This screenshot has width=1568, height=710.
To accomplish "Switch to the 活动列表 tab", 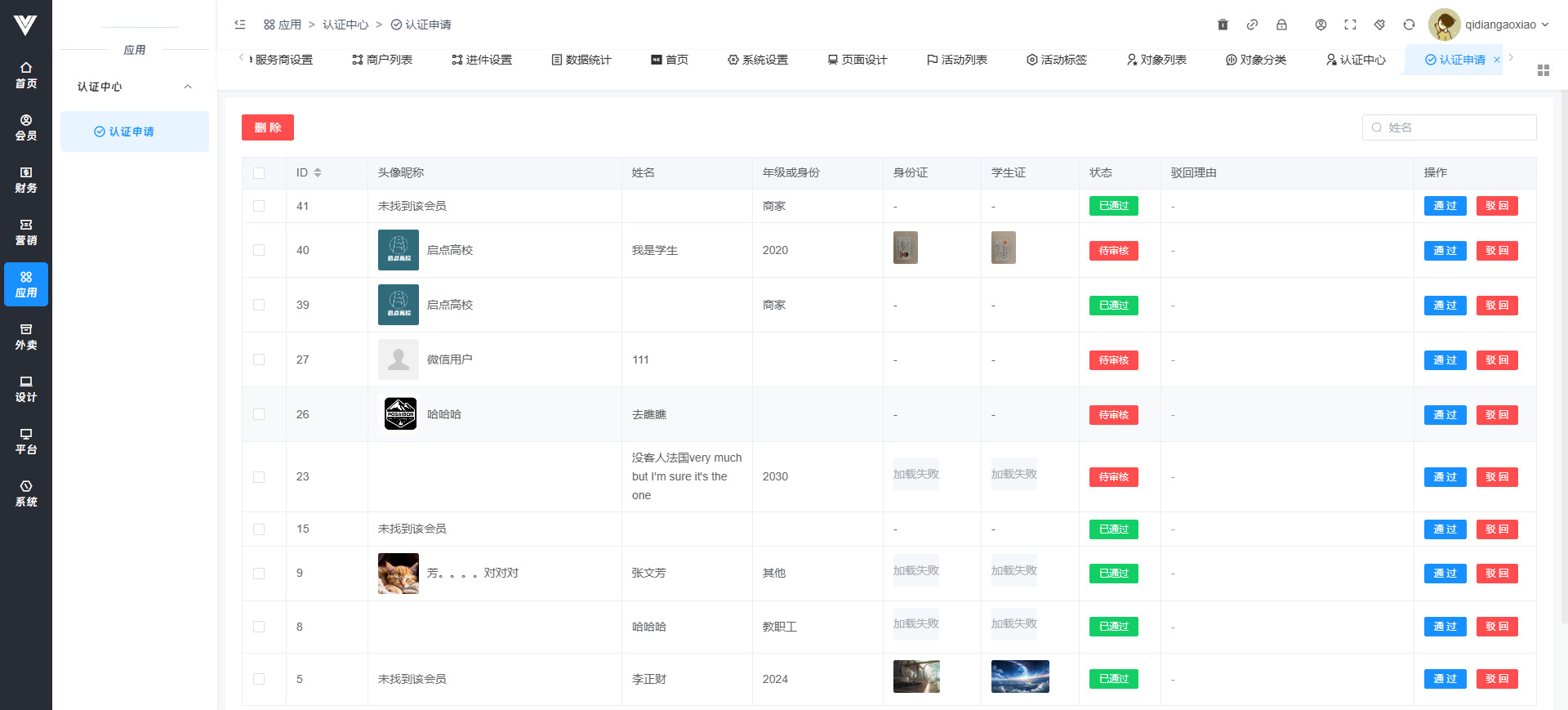I will 957,60.
